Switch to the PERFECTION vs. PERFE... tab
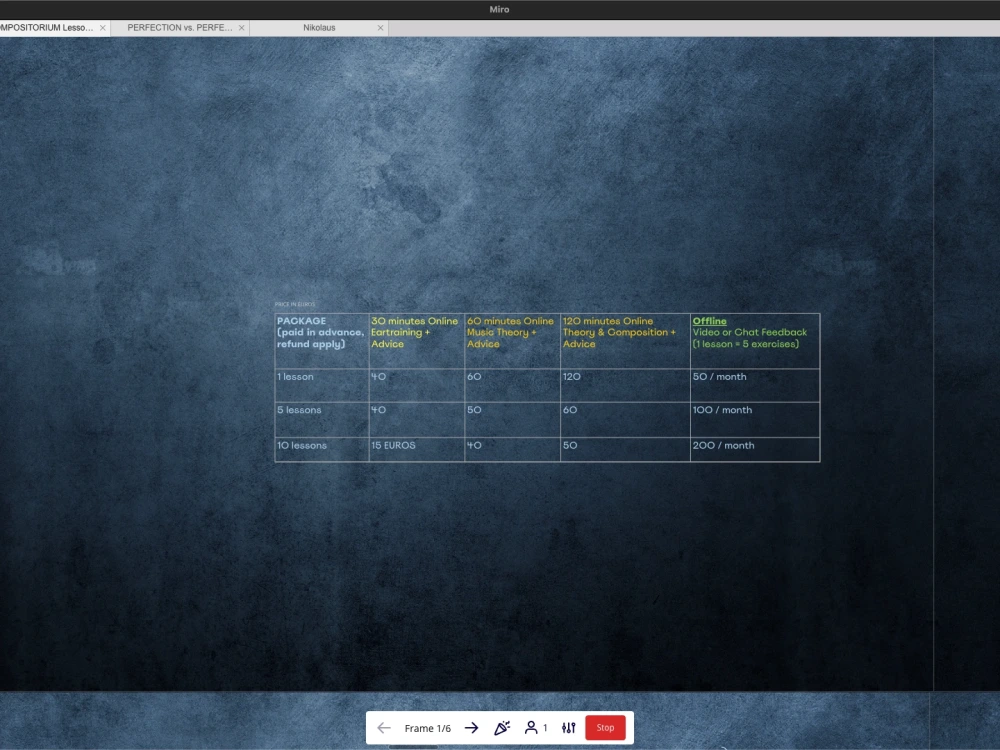Image resolution: width=1000 pixels, height=750 pixels. tap(179, 28)
